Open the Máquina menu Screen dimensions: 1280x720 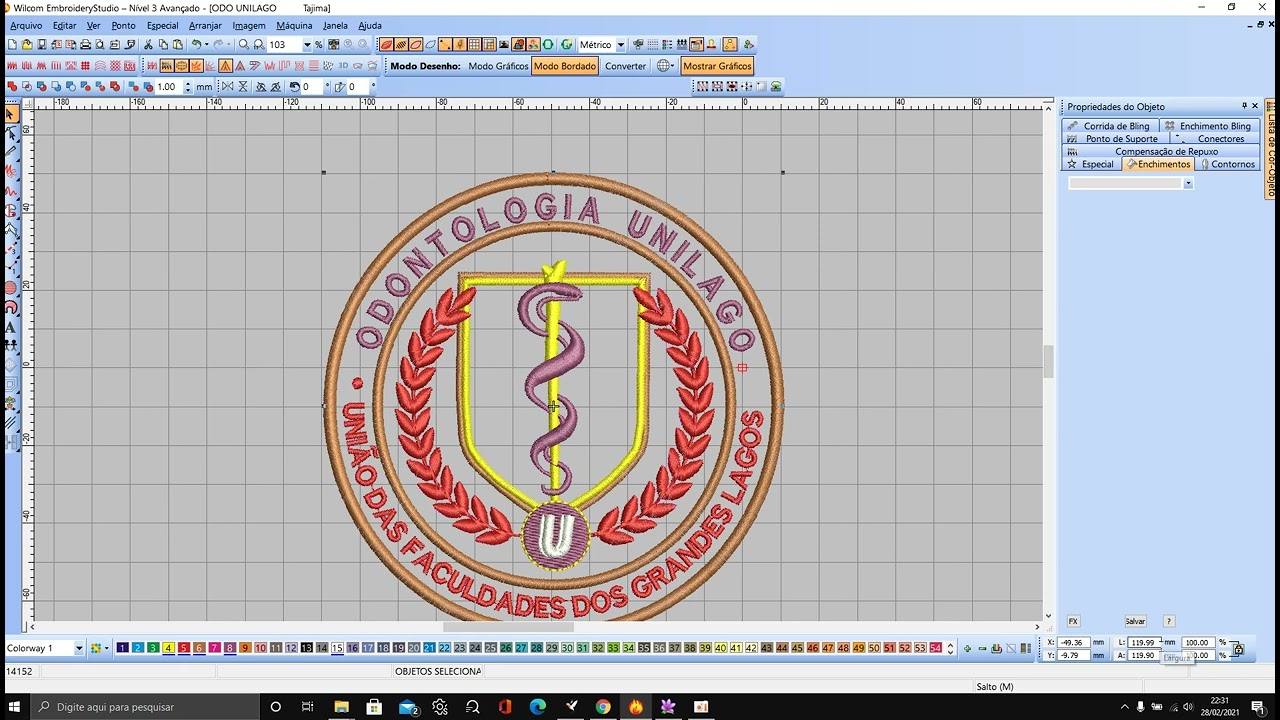pos(294,25)
